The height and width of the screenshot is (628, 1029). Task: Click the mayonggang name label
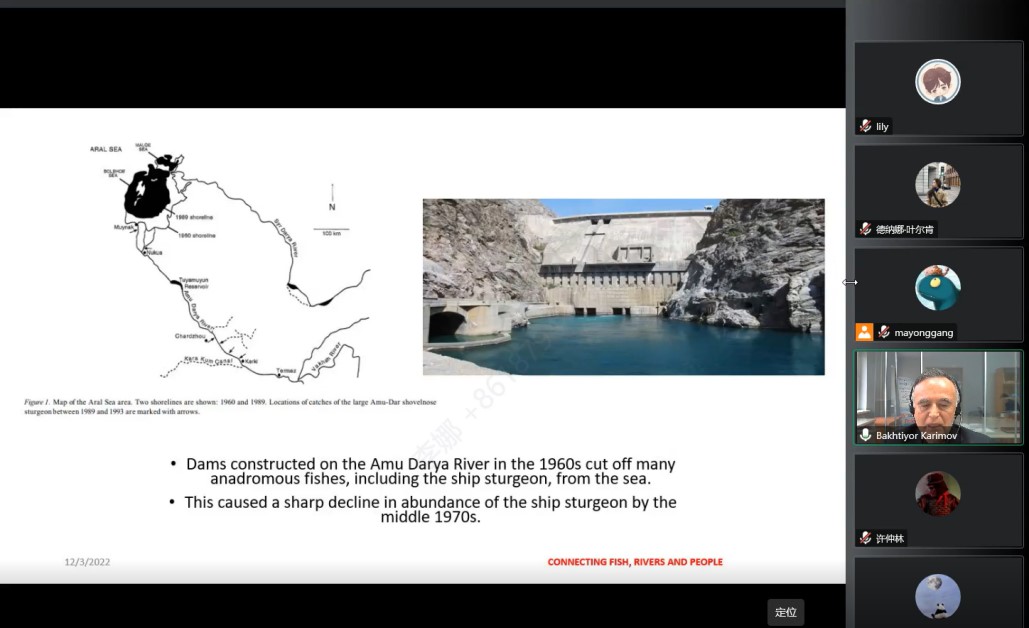(918, 333)
